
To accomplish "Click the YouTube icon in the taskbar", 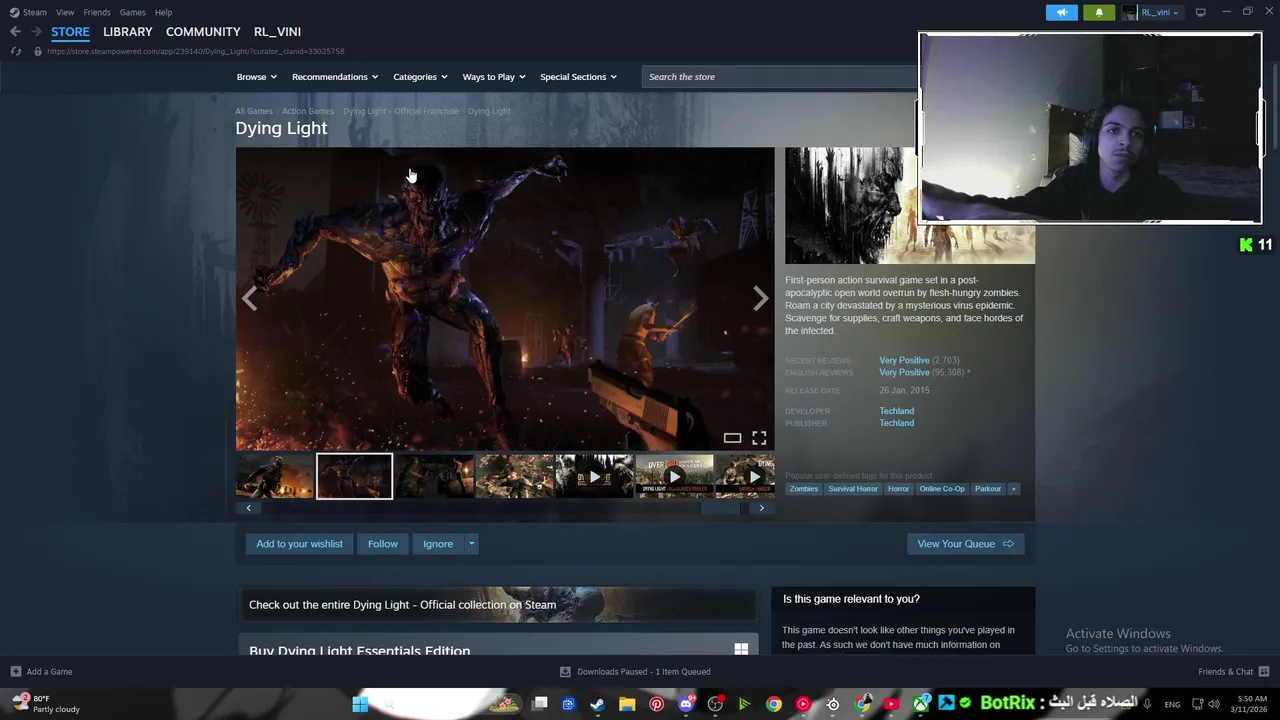I will [x=891, y=704].
